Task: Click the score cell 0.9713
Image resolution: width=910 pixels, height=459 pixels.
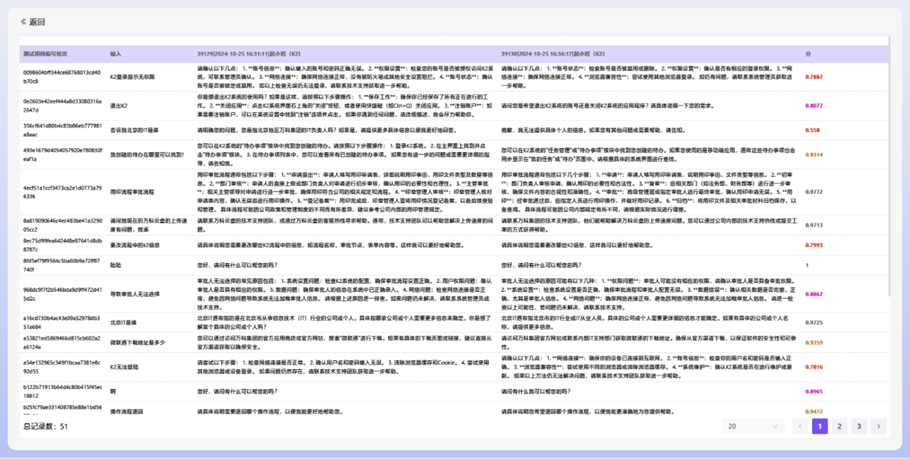Action: point(814,225)
